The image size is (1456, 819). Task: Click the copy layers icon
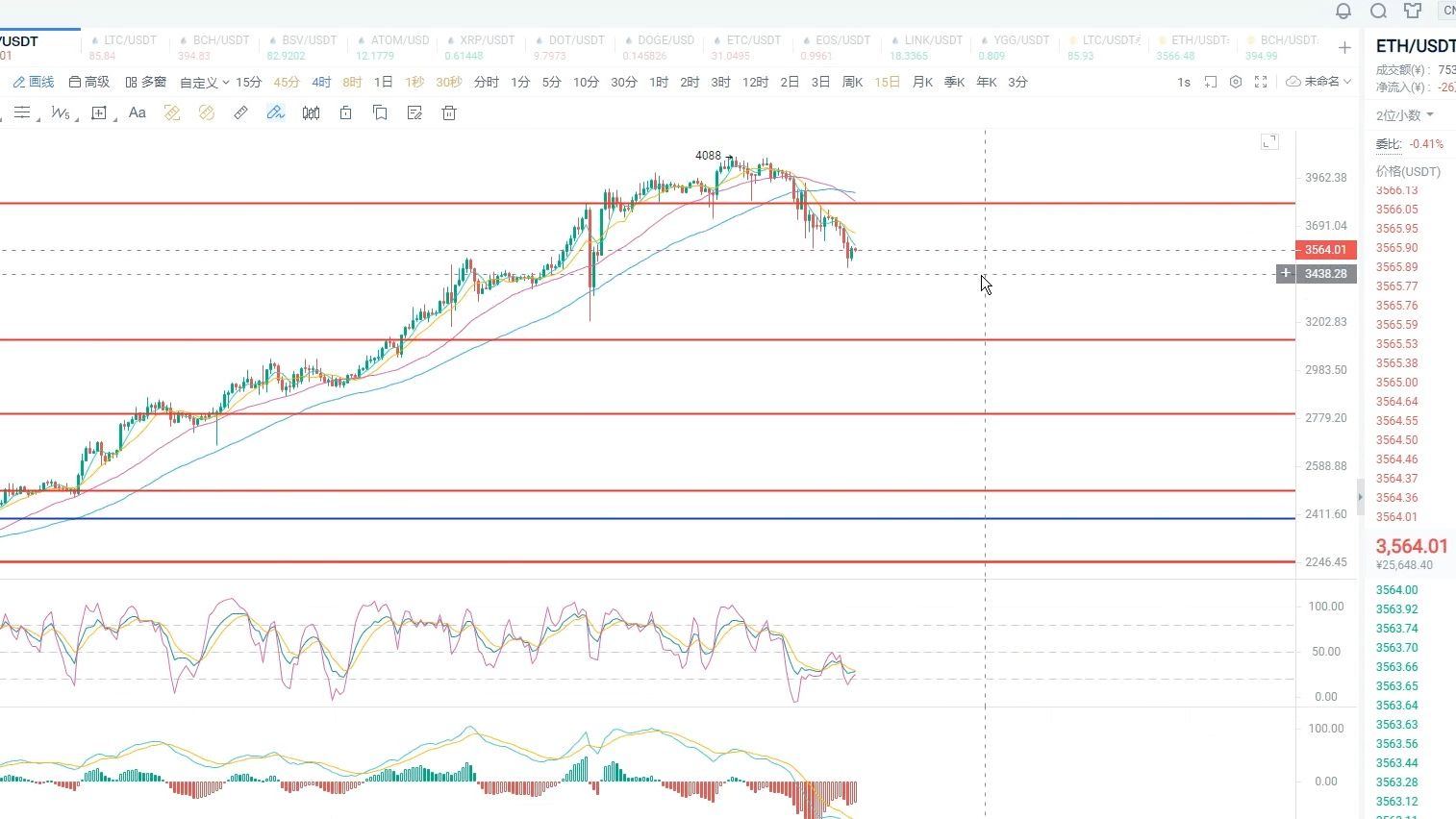380,113
